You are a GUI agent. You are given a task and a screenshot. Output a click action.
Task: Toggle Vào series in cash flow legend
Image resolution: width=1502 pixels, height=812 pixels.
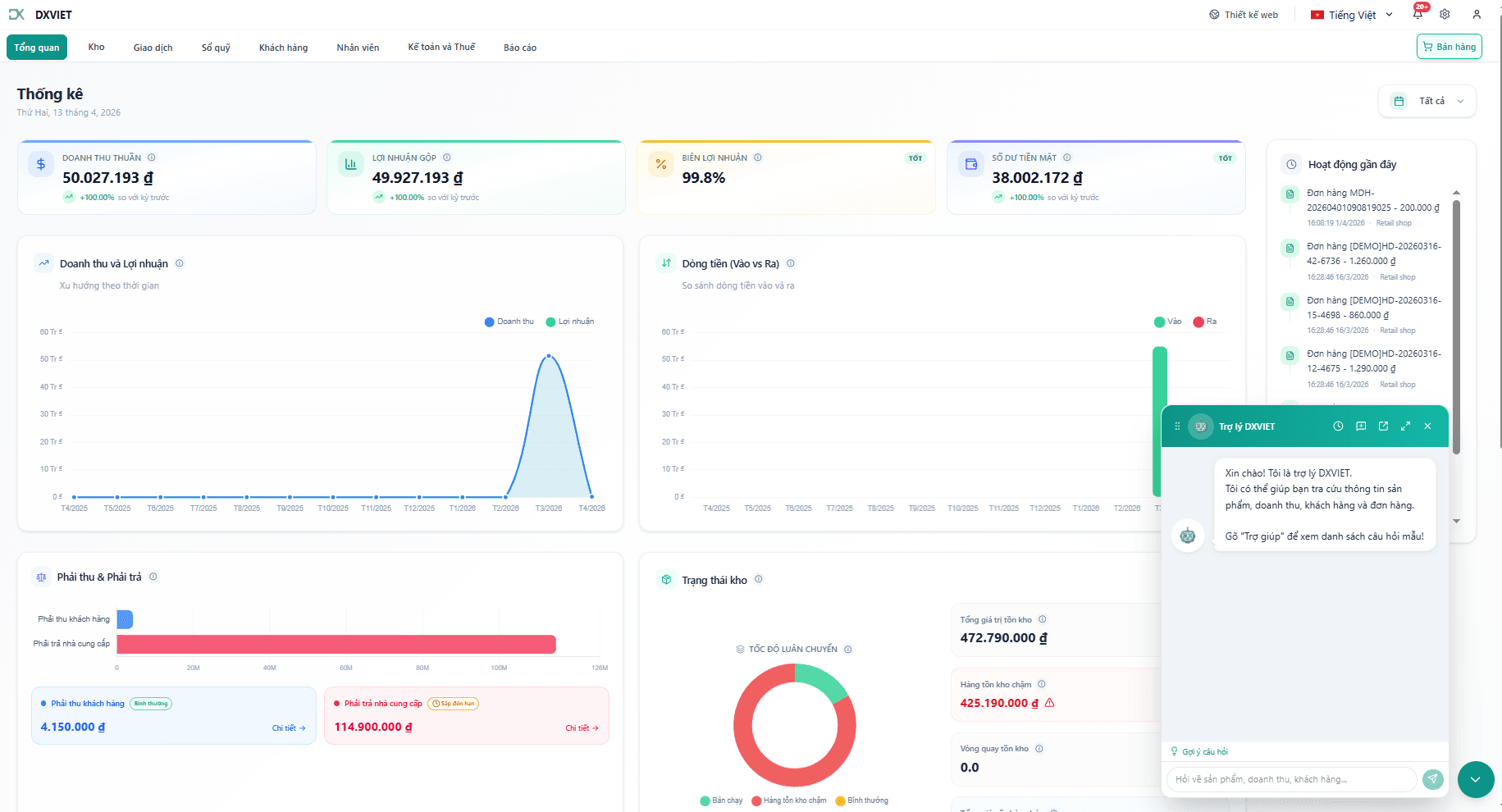click(1167, 322)
